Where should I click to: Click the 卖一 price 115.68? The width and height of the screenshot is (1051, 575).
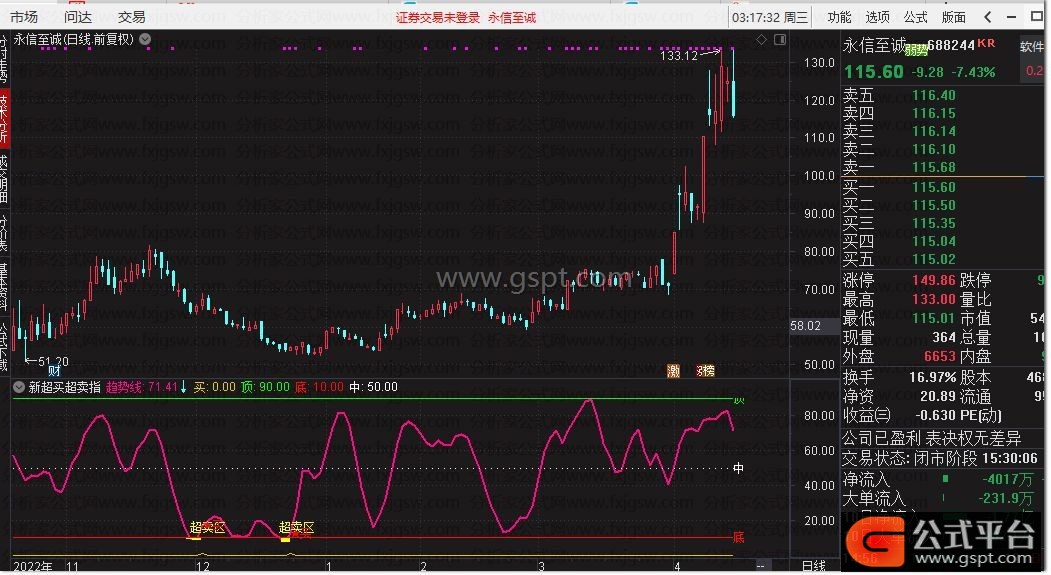pos(934,168)
